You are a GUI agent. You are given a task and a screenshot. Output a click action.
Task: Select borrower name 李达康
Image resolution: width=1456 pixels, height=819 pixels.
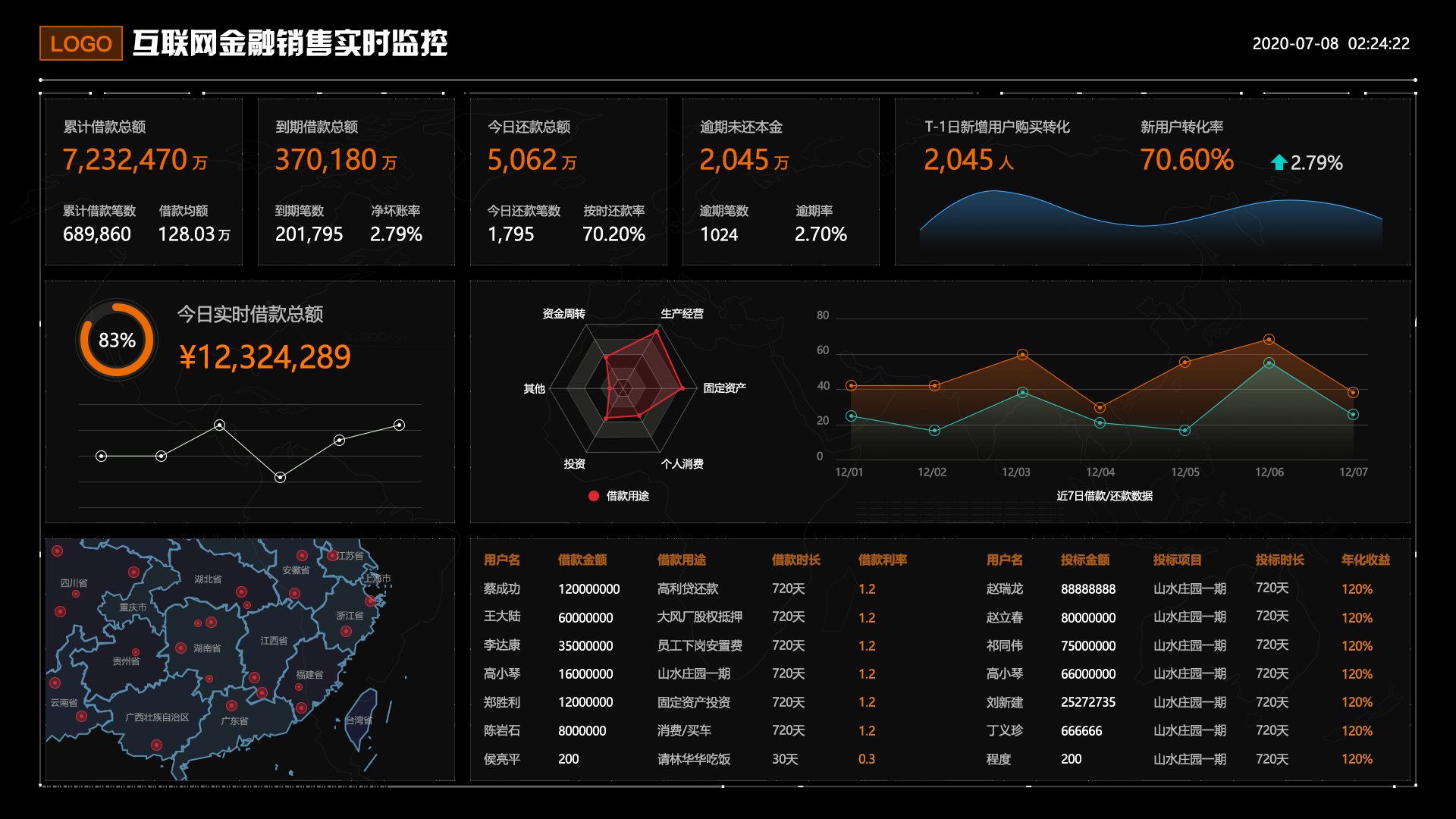point(502,645)
